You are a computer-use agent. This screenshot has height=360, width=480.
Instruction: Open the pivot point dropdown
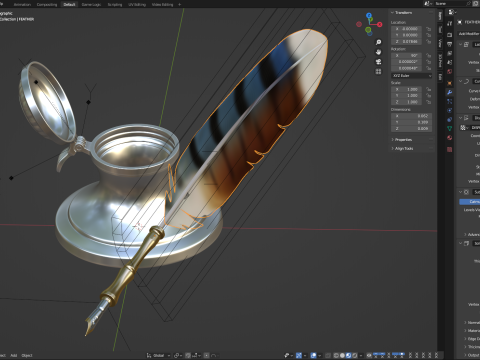[178, 355]
